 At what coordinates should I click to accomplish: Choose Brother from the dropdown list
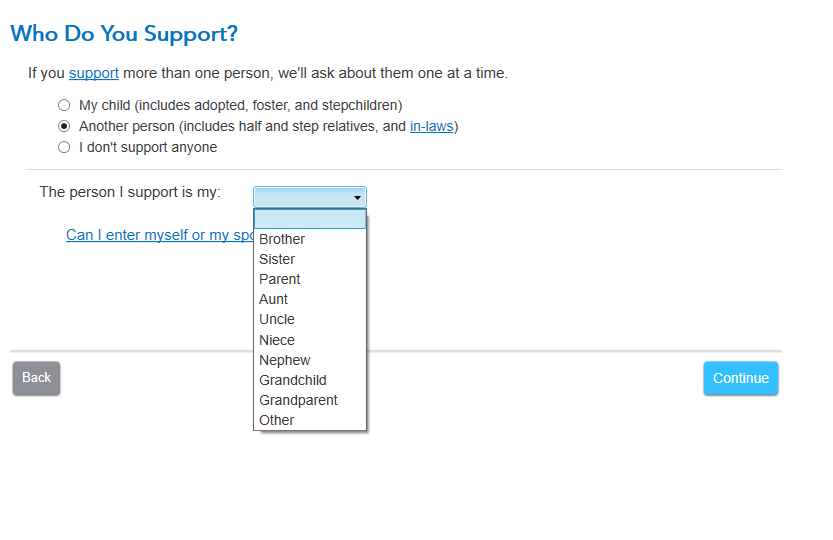click(x=282, y=239)
